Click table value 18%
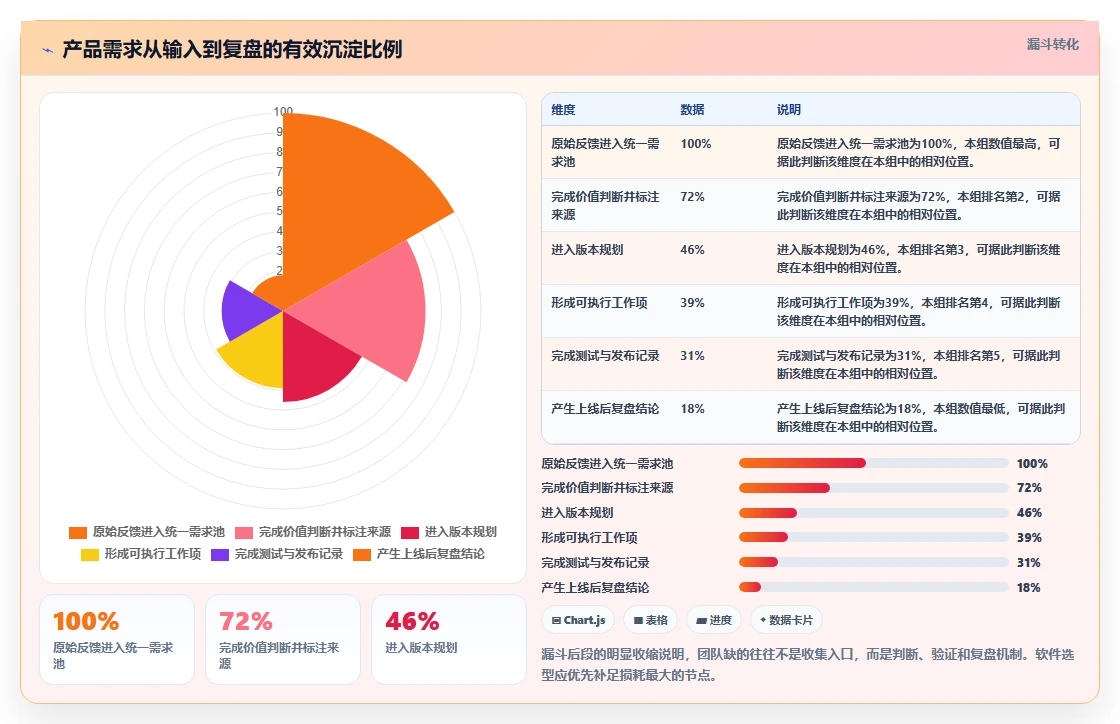The image size is (1120, 724). (x=692, y=408)
